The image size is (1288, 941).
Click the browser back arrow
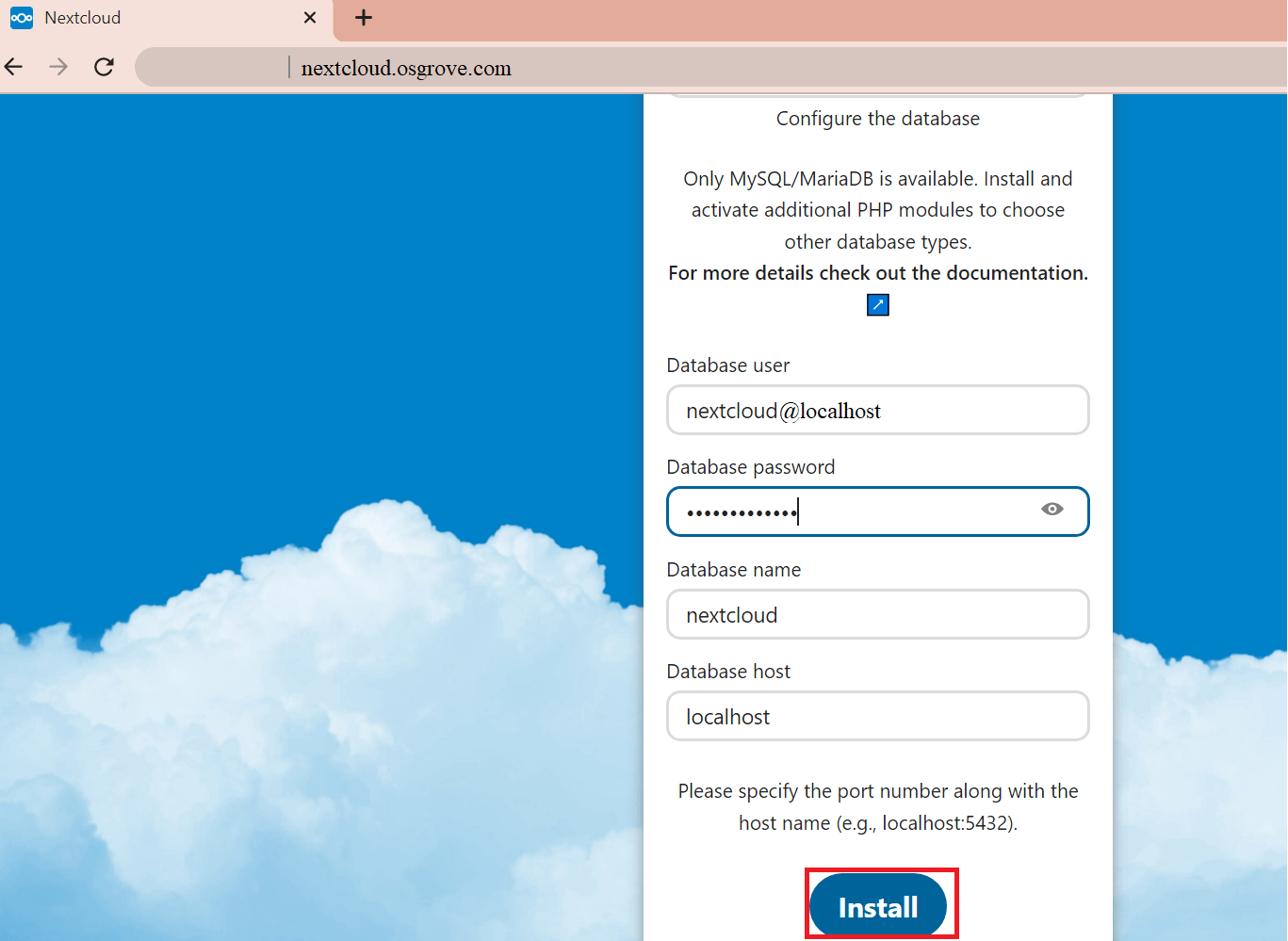[13, 67]
